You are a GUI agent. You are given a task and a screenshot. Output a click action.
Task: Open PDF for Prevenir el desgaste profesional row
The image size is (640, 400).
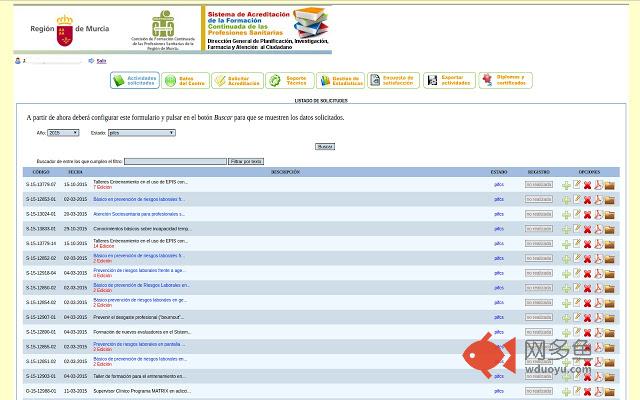pos(598,318)
